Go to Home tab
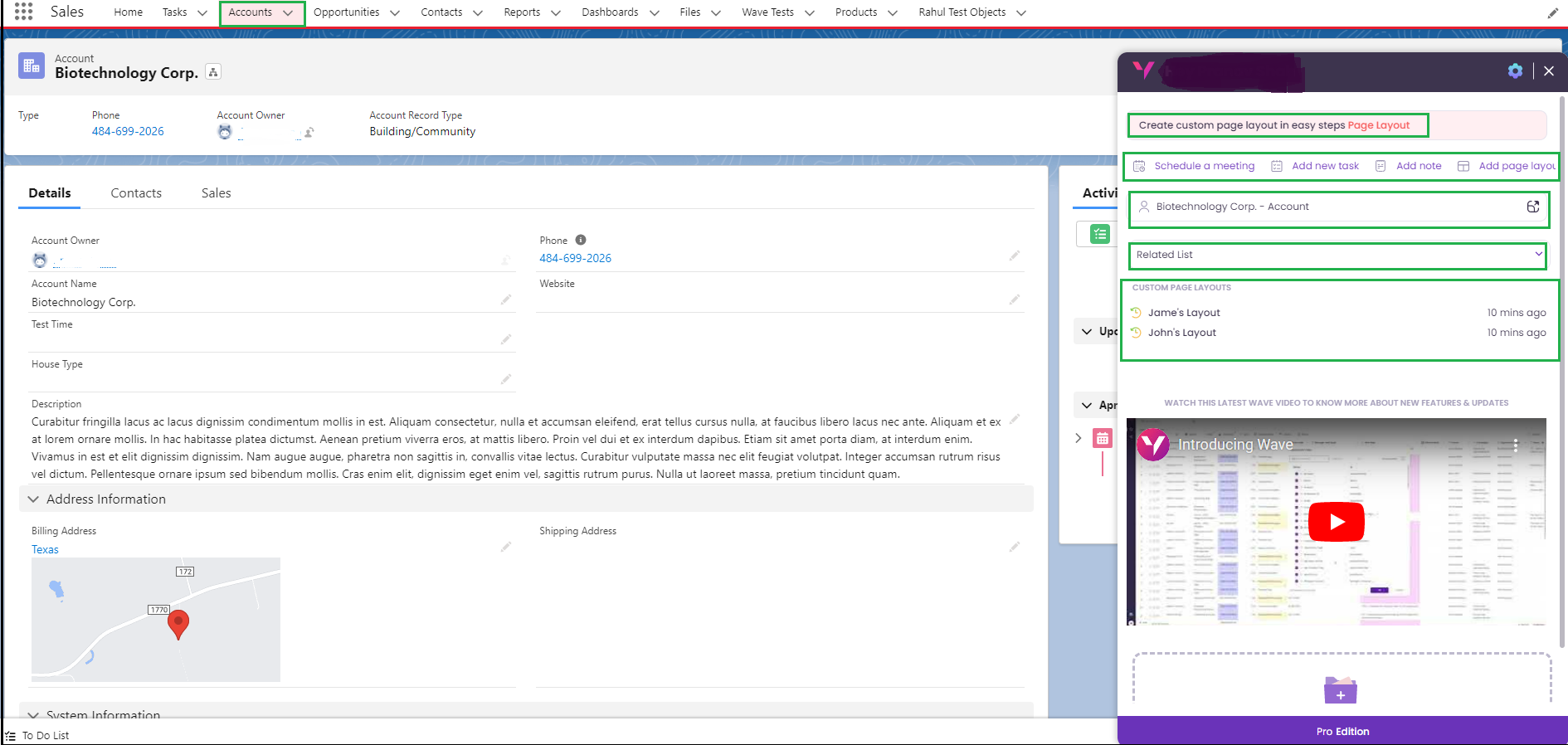This screenshot has width=1568, height=745. pyautogui.click(x=129, y=12)
